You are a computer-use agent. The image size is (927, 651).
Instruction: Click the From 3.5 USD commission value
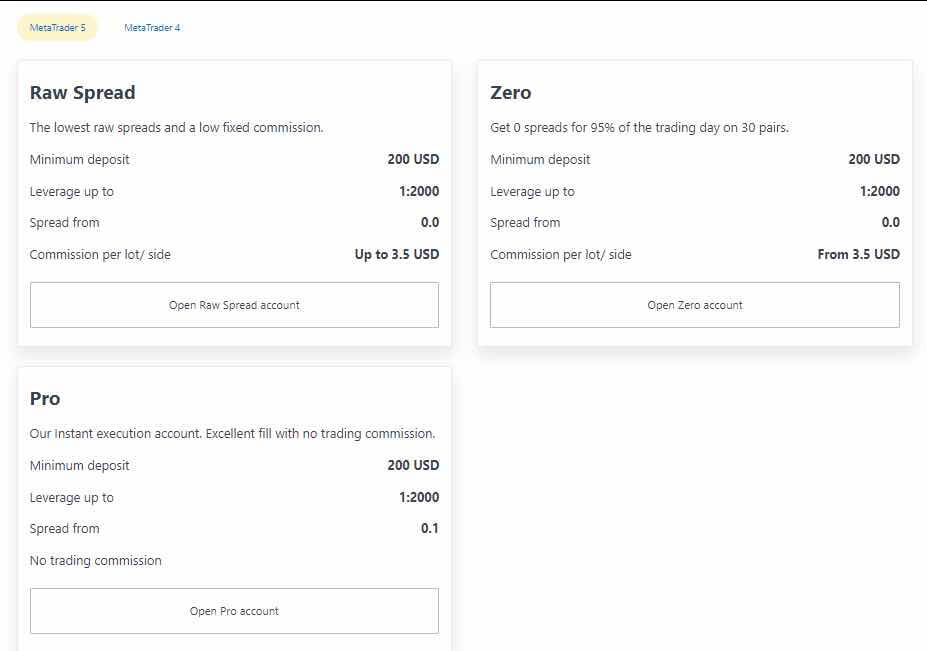[x=859, y=254]
